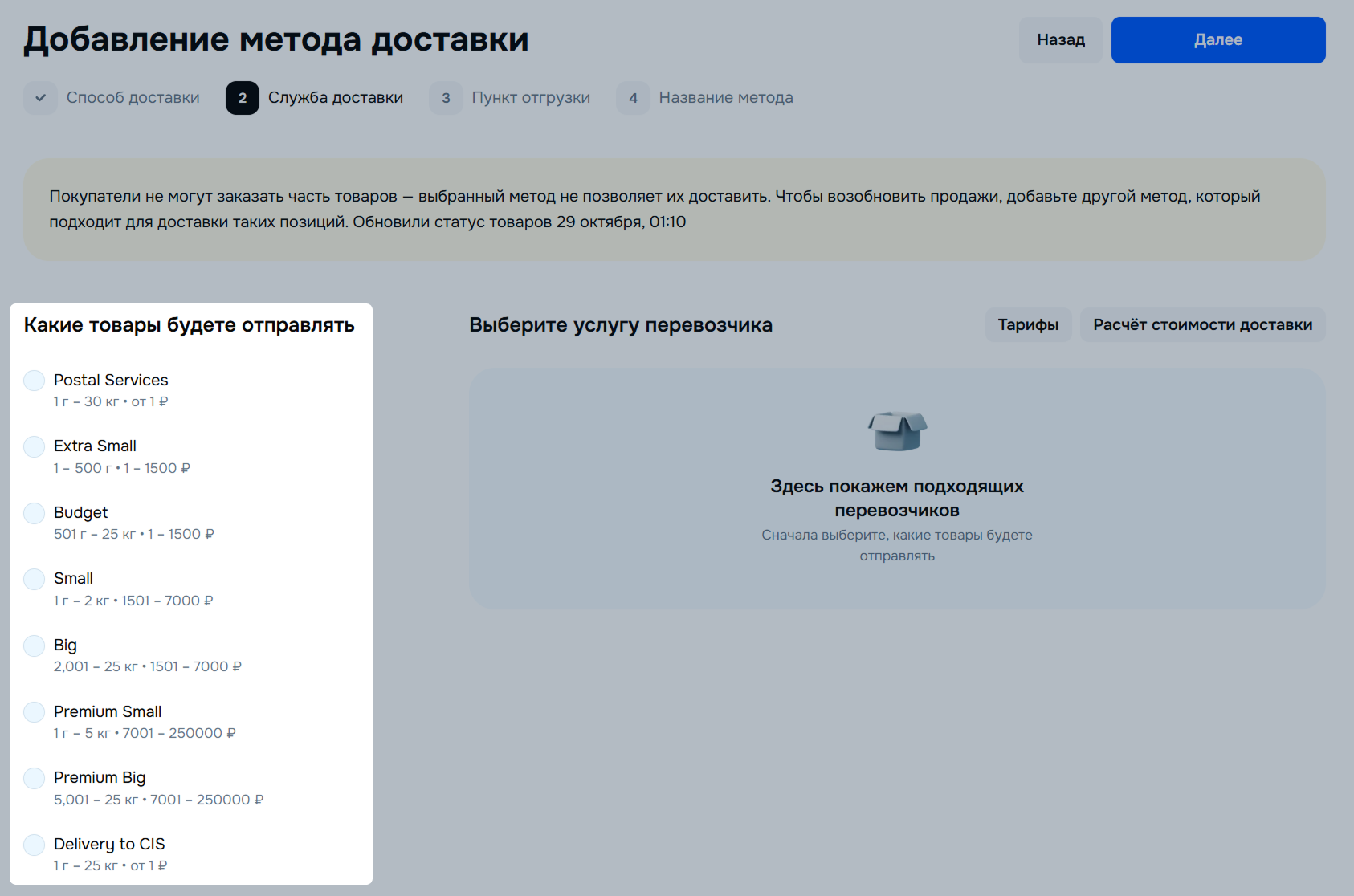Click the Назад button
1354x896 pixels.
1060,40
